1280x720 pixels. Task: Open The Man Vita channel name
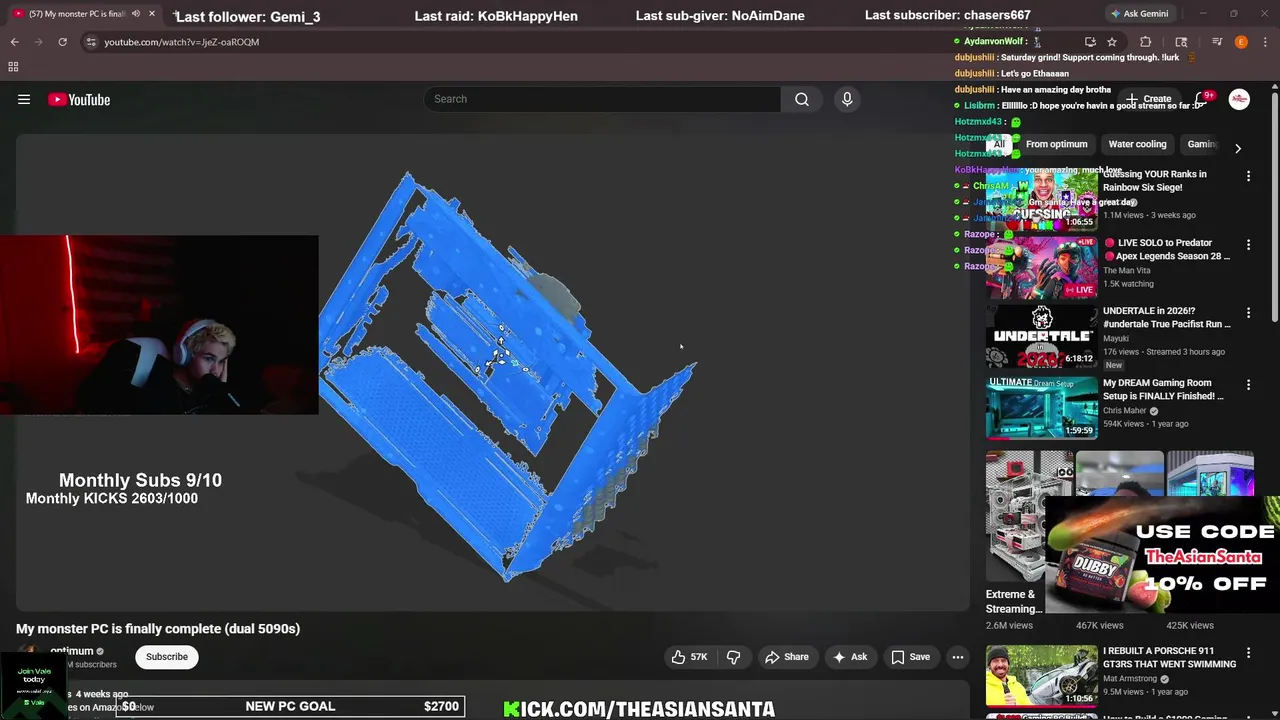click(1126, 271)
